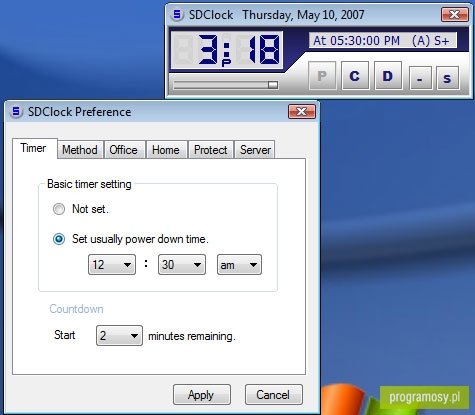The height and width of the screenshot is (415, 475).
Task: Click the SDClock Preference title bar icon
Action: [16, 112]
